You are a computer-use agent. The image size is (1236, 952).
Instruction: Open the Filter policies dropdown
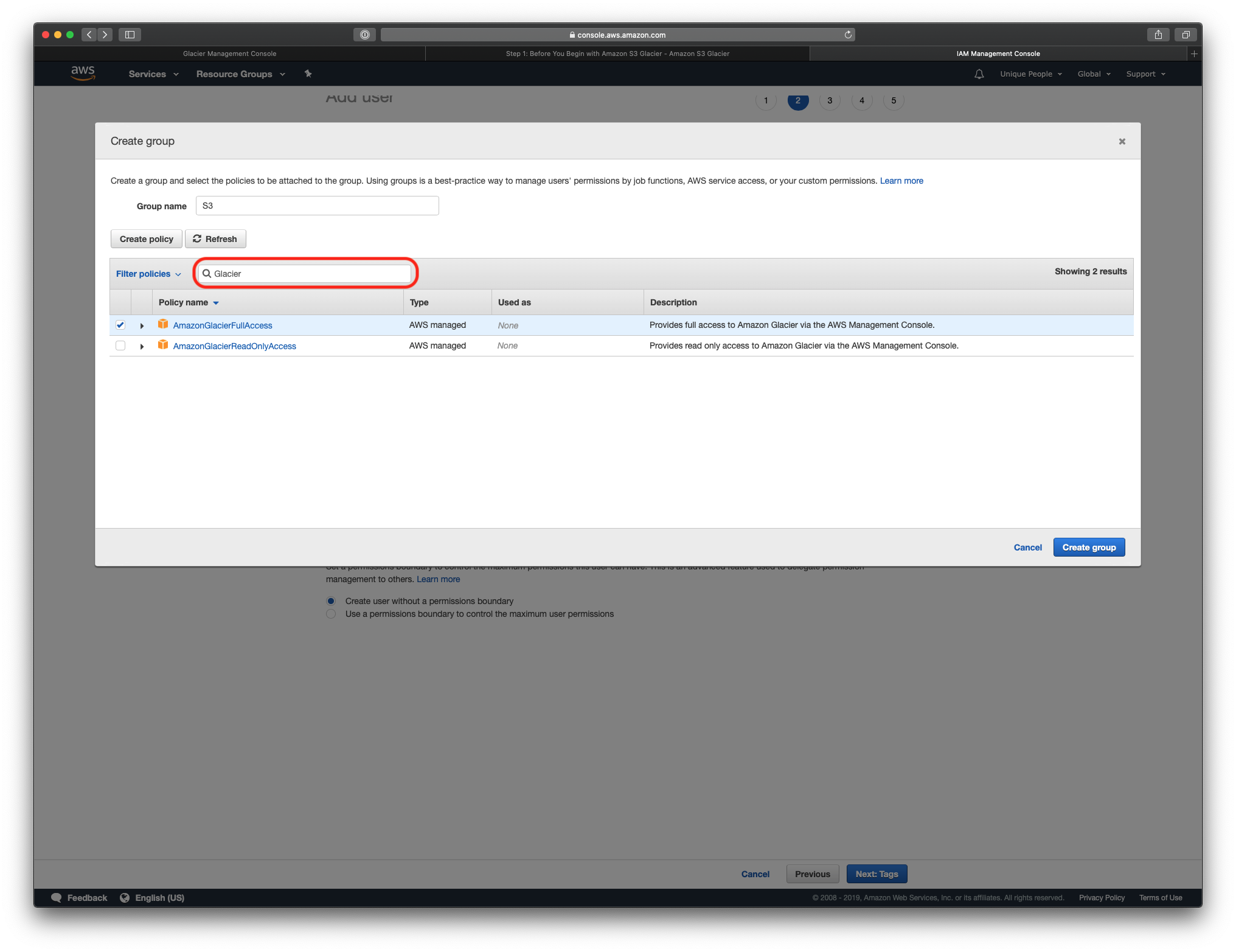[148, 274]
